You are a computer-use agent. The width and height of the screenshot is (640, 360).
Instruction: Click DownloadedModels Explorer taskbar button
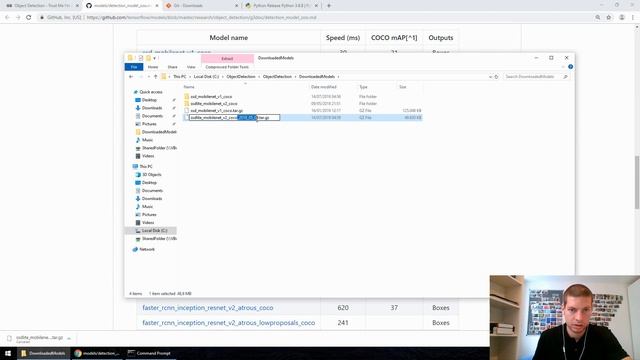click(43, 353)
